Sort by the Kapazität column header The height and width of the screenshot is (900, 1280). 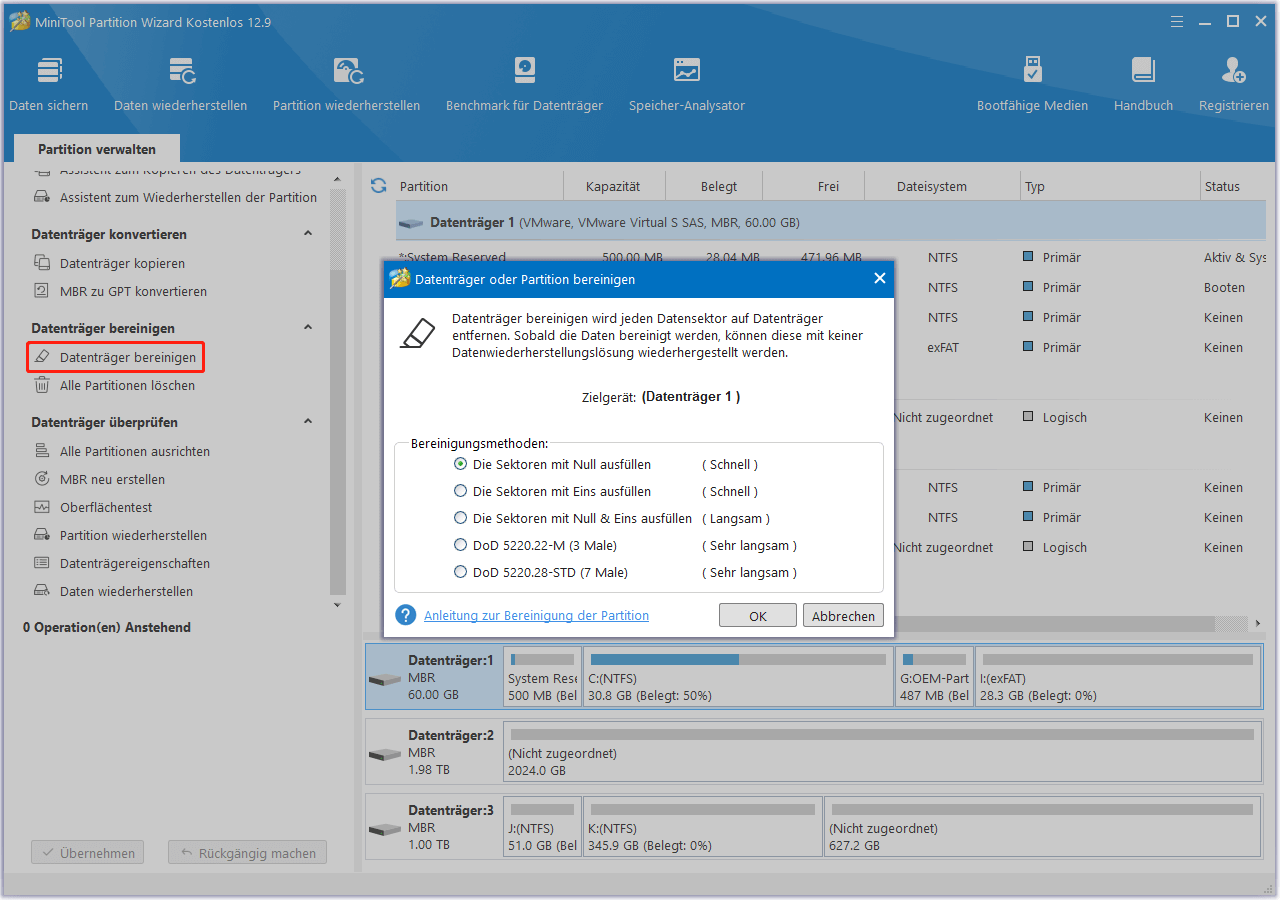pyautogui.click(x=613, y=186)
